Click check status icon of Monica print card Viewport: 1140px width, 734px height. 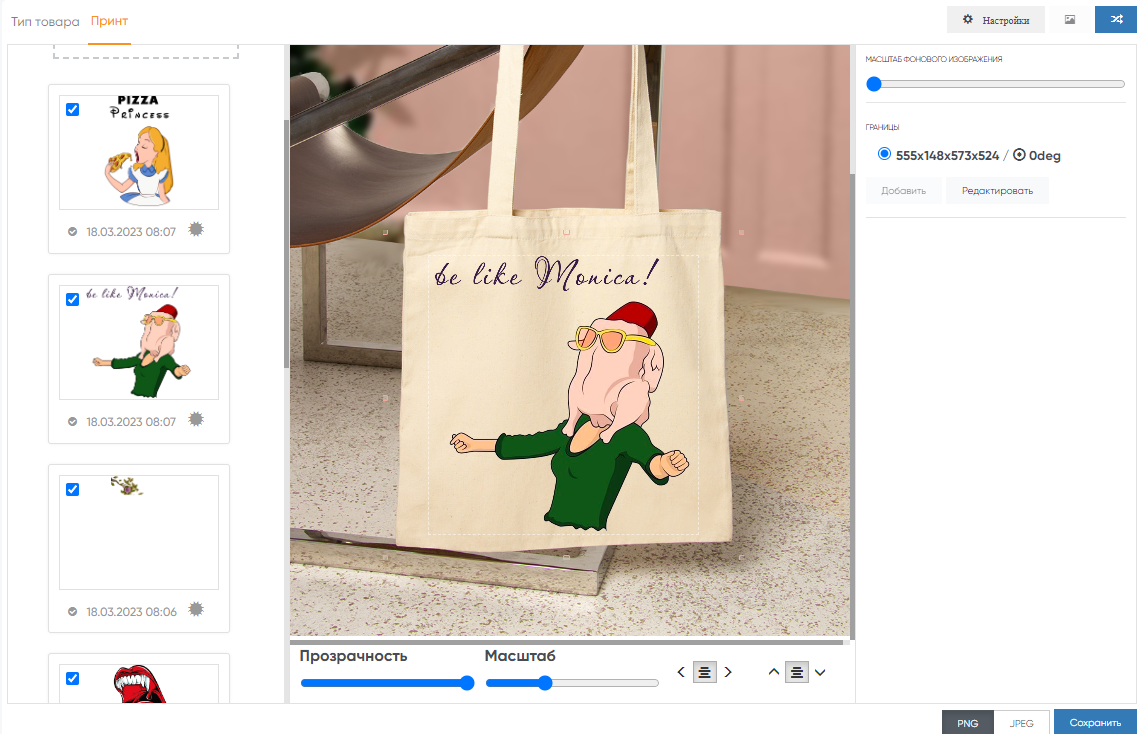pyautogui.click(x=73, y=422)
